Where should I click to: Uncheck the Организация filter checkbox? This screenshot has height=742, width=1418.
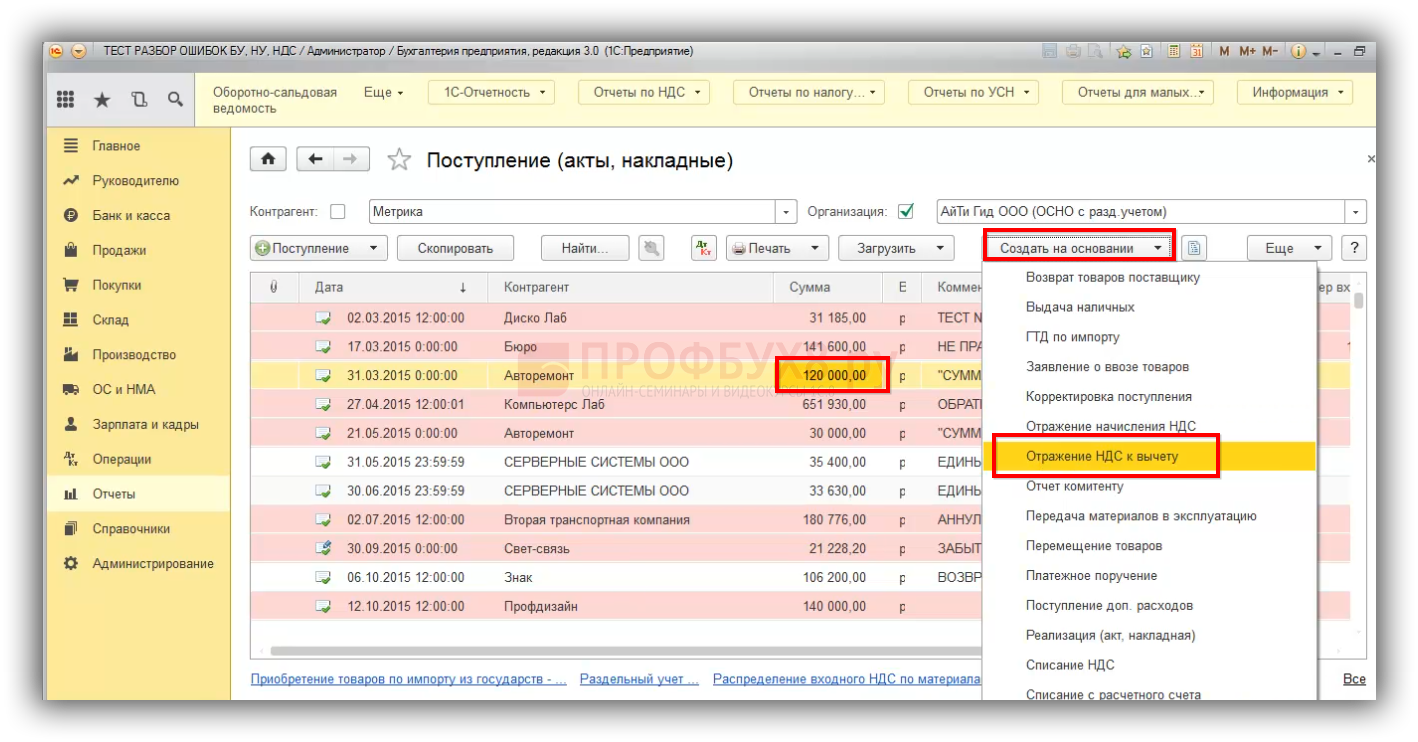(x=906, y=212)
